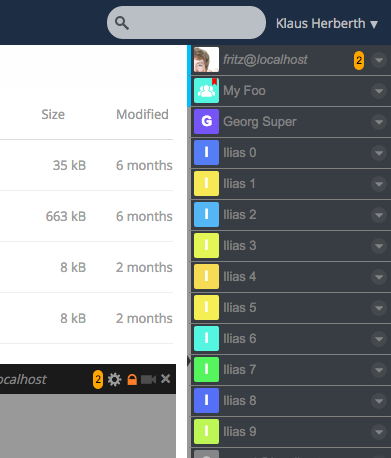
Task: Open chat with Ilias 5
Action: [x=291, y=308]
